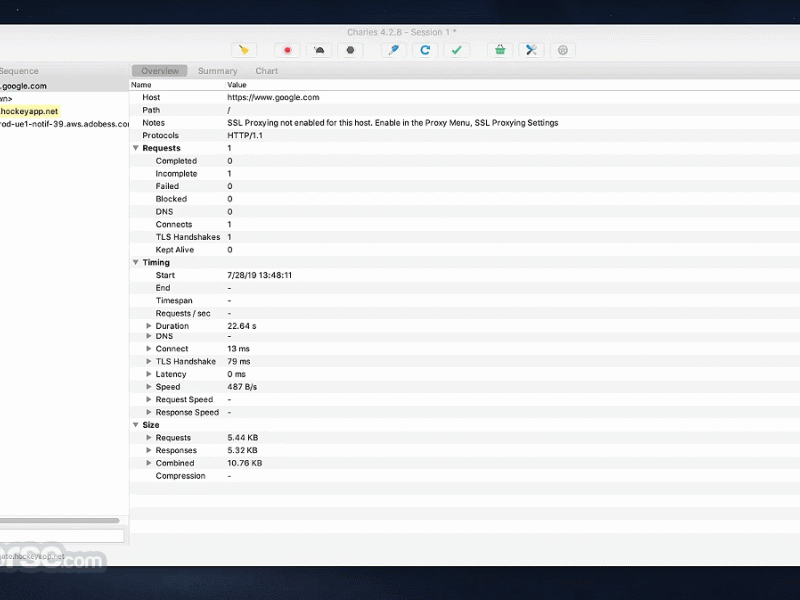
Task: Click the Combined size 10.76 KB
Action: (x=244, y=463)
